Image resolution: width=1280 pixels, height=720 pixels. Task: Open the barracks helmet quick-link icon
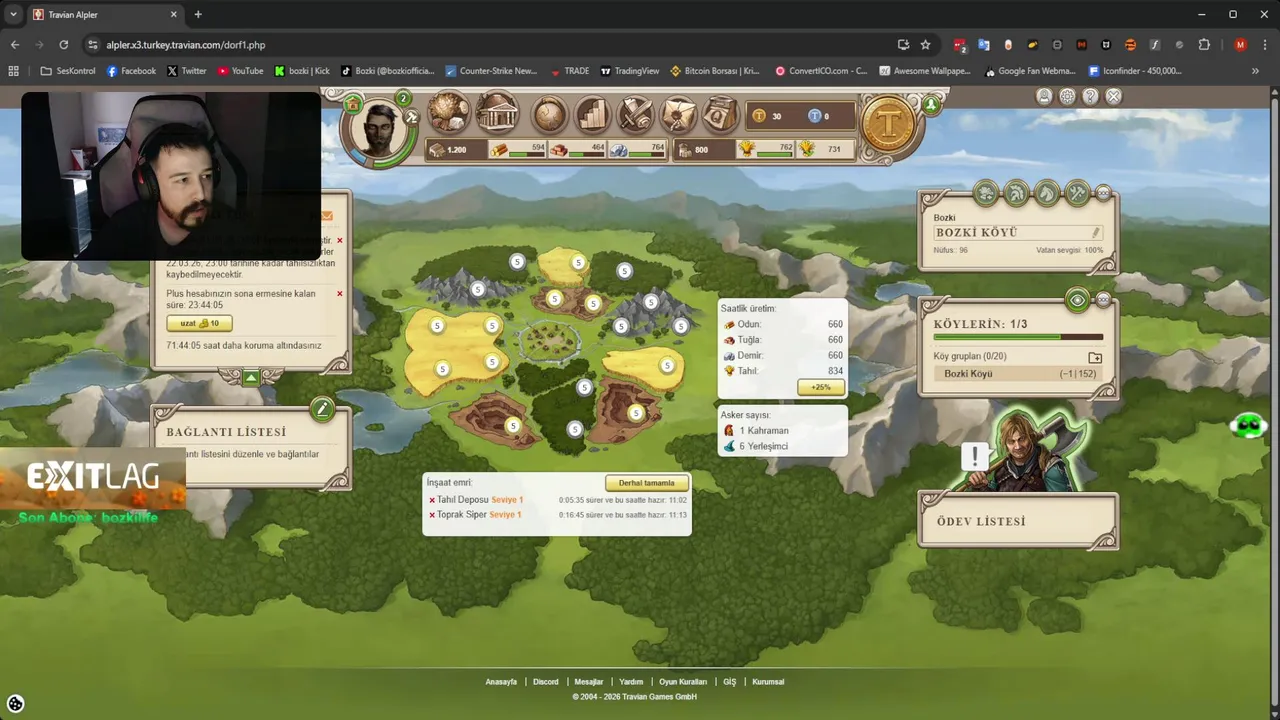pos(1016,192)
